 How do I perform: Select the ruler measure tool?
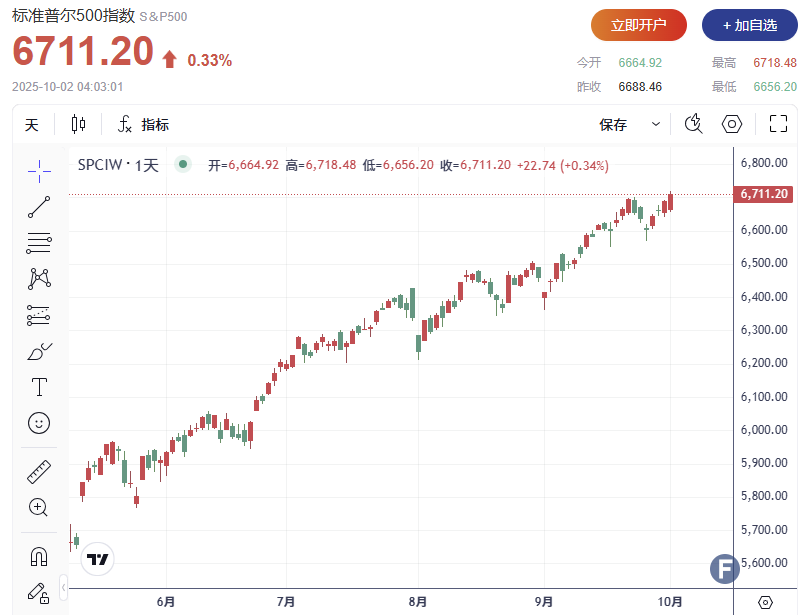coord(39,471)
